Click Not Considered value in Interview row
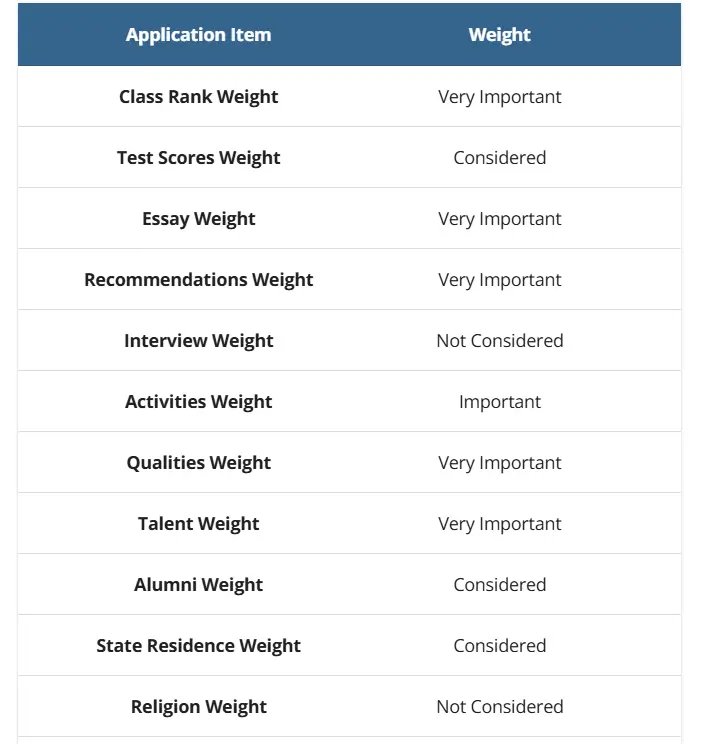 (x=499, y=341)
